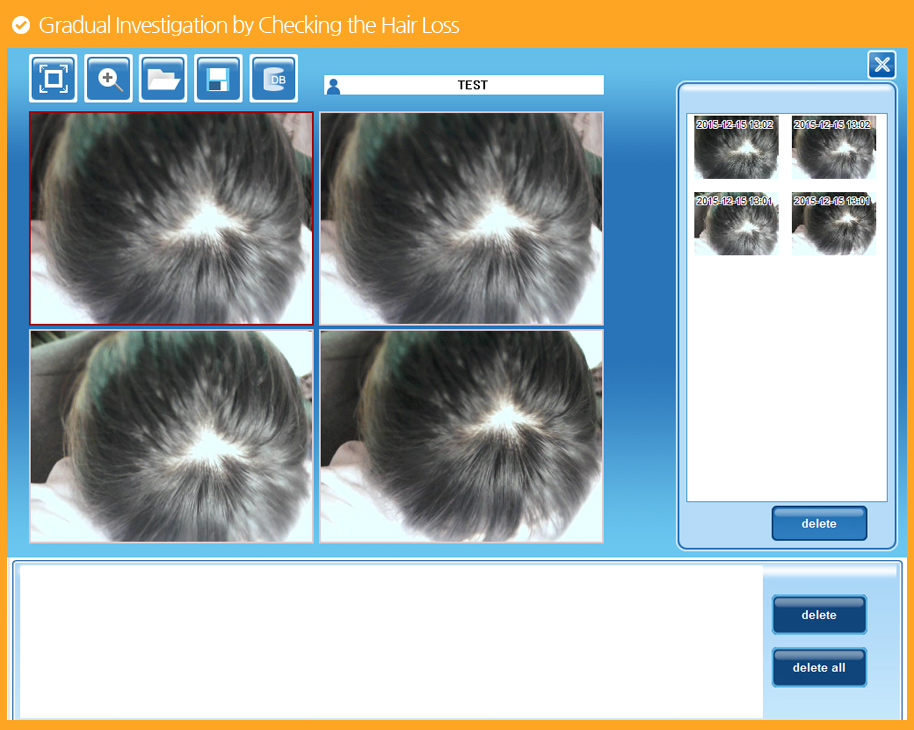The height and width of the screenshot is (730, 914).
Task: Pick the first 13:02 thumbnail in the list
Action: pyautogui.click(x=736, y=147)
